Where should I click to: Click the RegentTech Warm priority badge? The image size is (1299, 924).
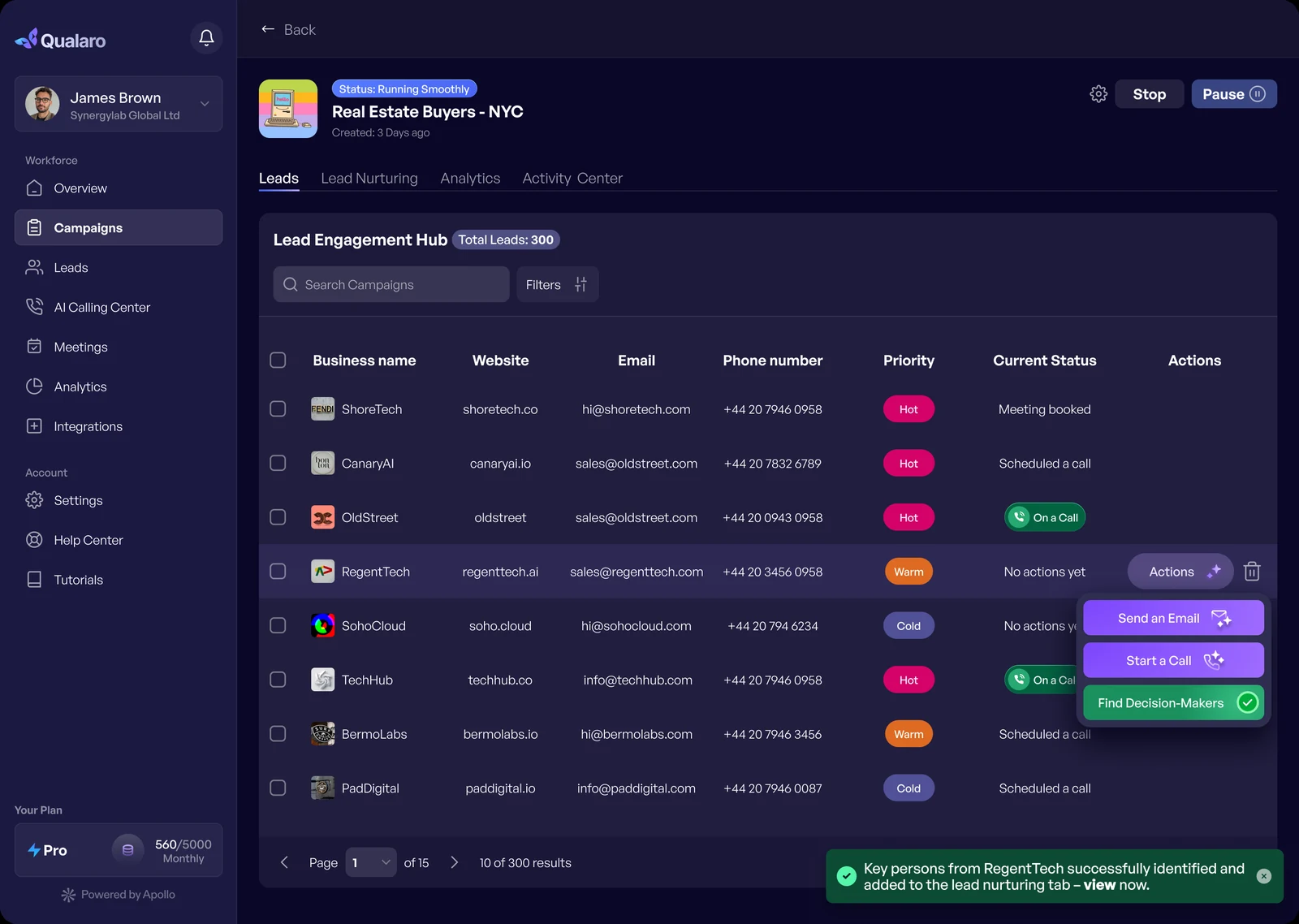[x=908, y=572]
